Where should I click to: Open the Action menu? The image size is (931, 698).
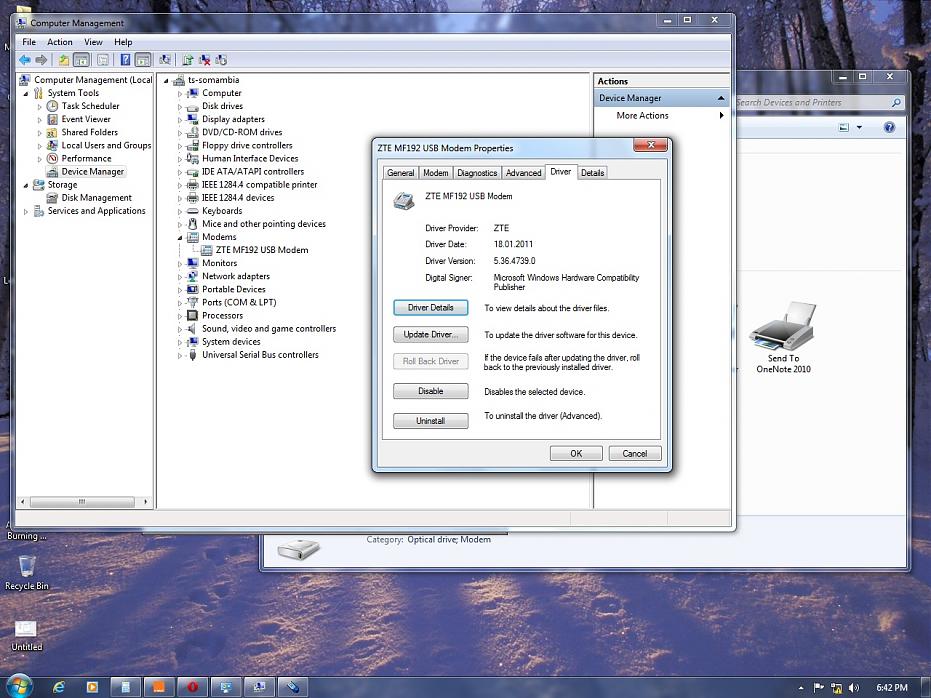coord(60,42)
